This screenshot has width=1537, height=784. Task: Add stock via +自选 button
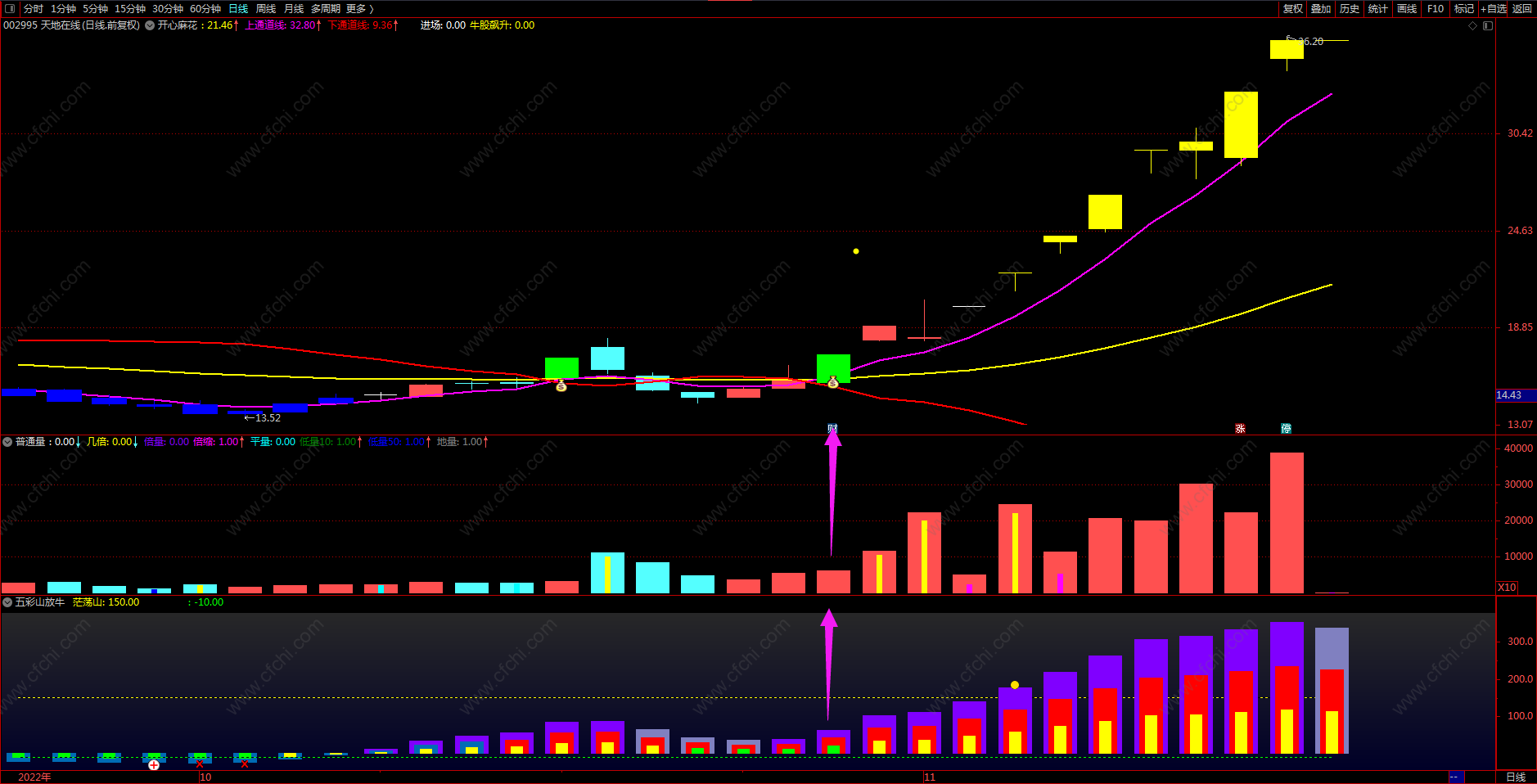1494,9
